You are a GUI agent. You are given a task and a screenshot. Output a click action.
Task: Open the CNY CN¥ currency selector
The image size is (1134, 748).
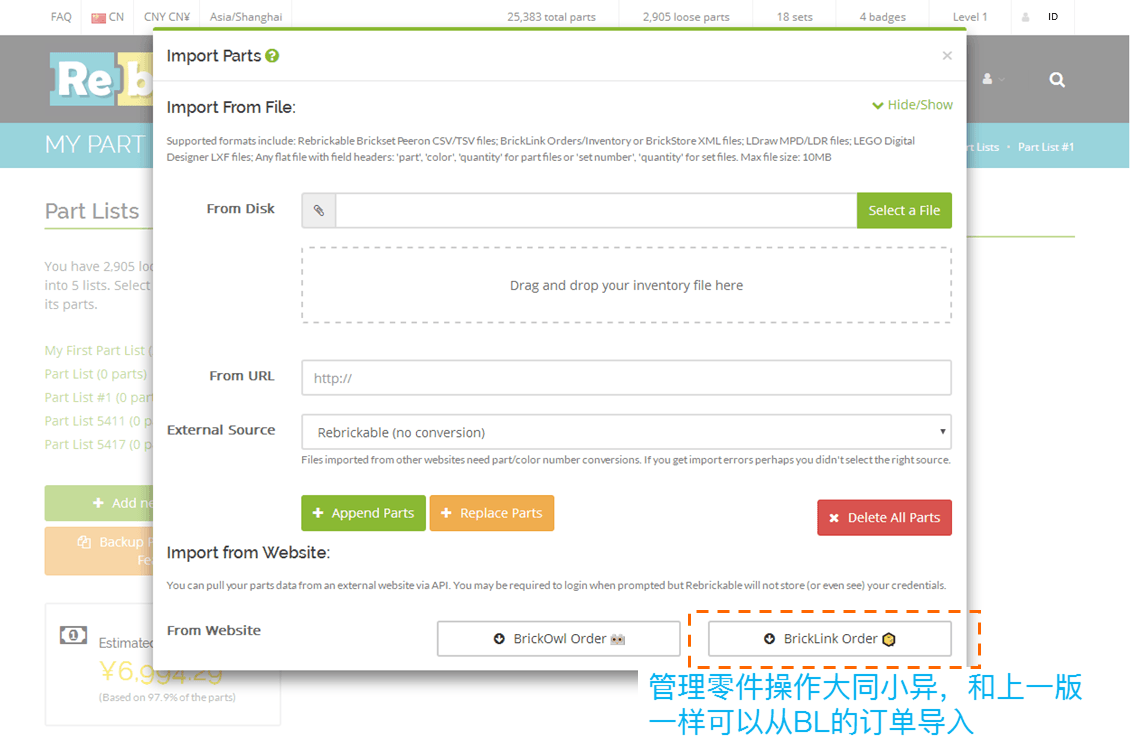(166, 17)
